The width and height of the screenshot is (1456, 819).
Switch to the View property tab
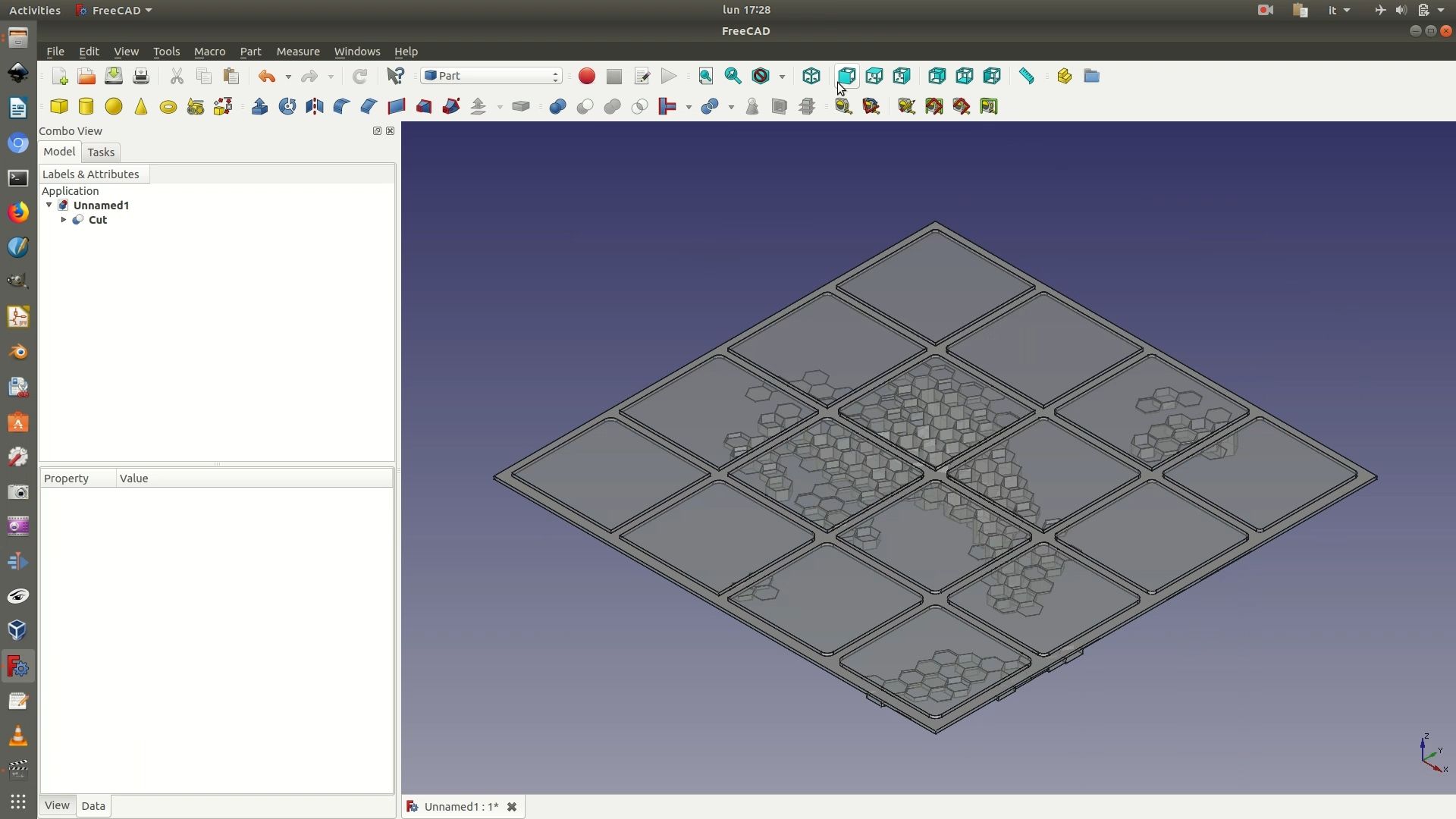tap(57, 805)
